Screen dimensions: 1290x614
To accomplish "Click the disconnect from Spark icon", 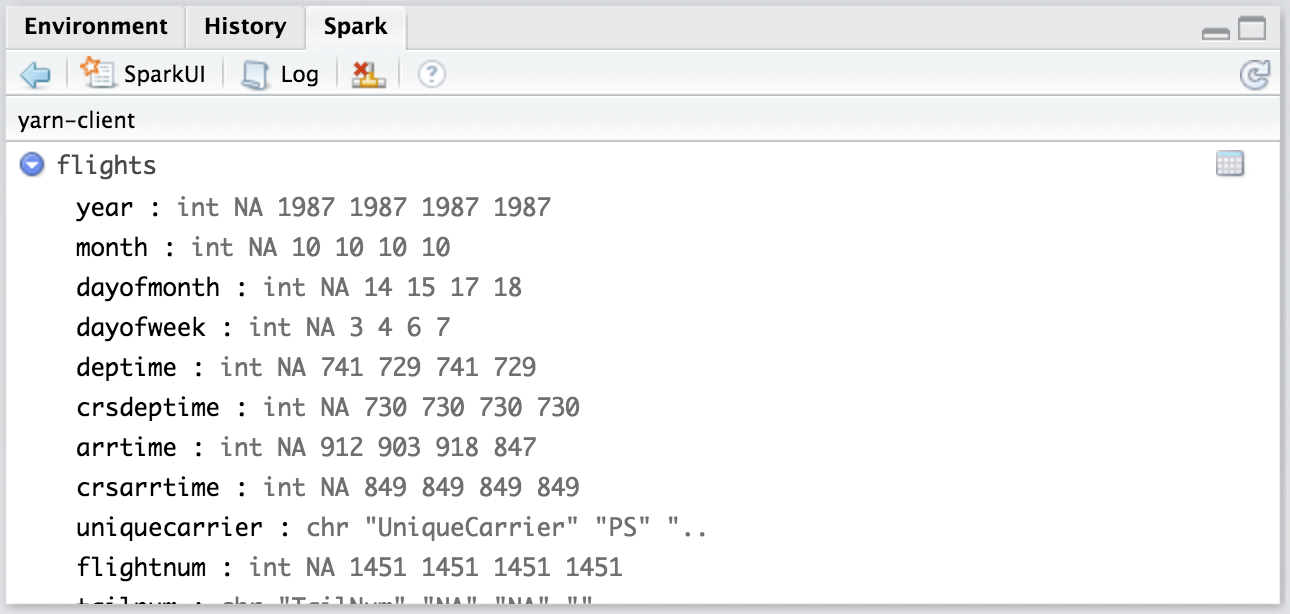I will (x=368, y=75).
